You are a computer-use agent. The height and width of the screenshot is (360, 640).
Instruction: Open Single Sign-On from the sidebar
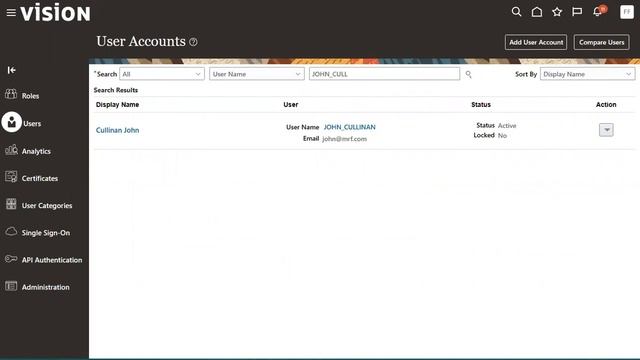tap(46, 233)
